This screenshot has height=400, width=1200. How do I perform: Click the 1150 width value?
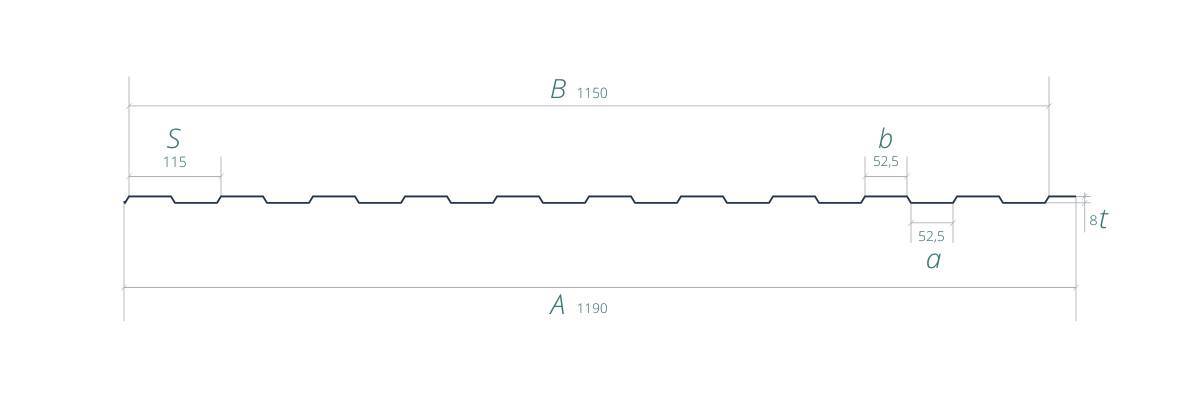pyautogui.click(x=592, y=93)
